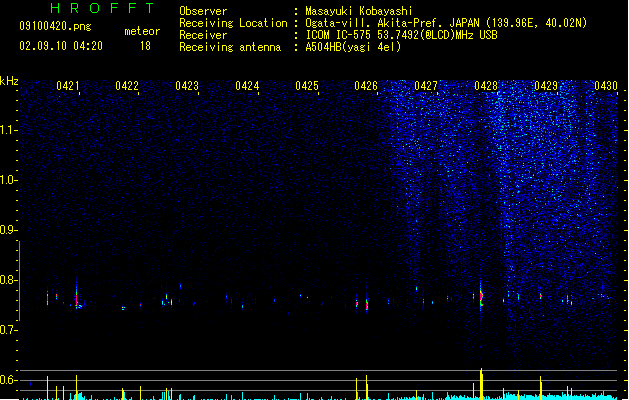Click the 1.1 kHz axis label
The image size is (629, 400).
9,130
